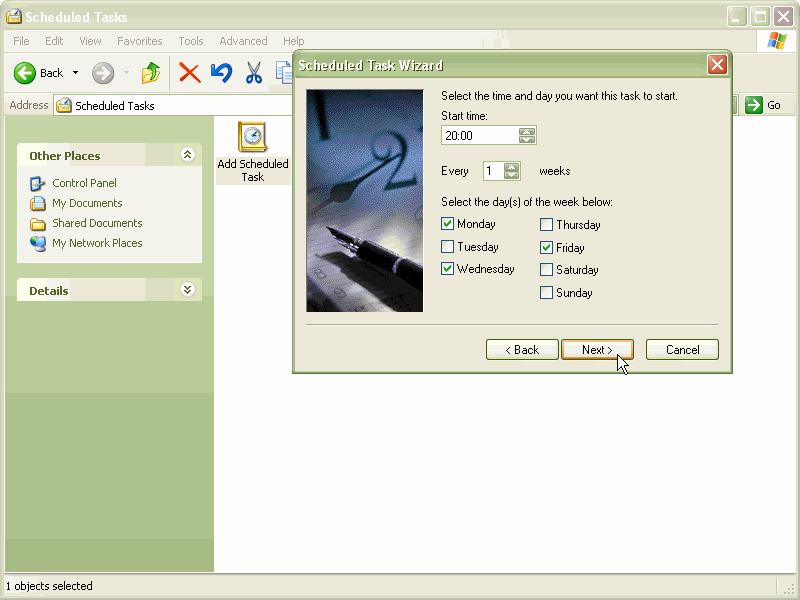Open the Shared Documents link
The width and height of the screenshot is (800, 600).
pyautogui.click(x=97, y=223)
